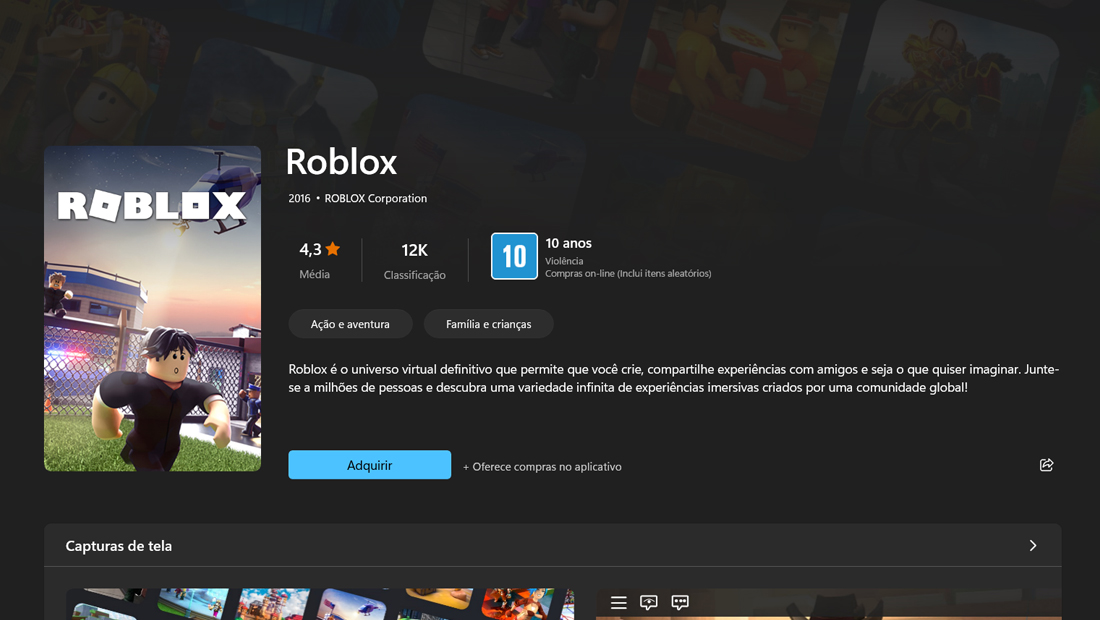Click the Roblox description paragraph
Image resolution: width=1100 pixels, height=620 pixels.
click(x=673, y=378)
